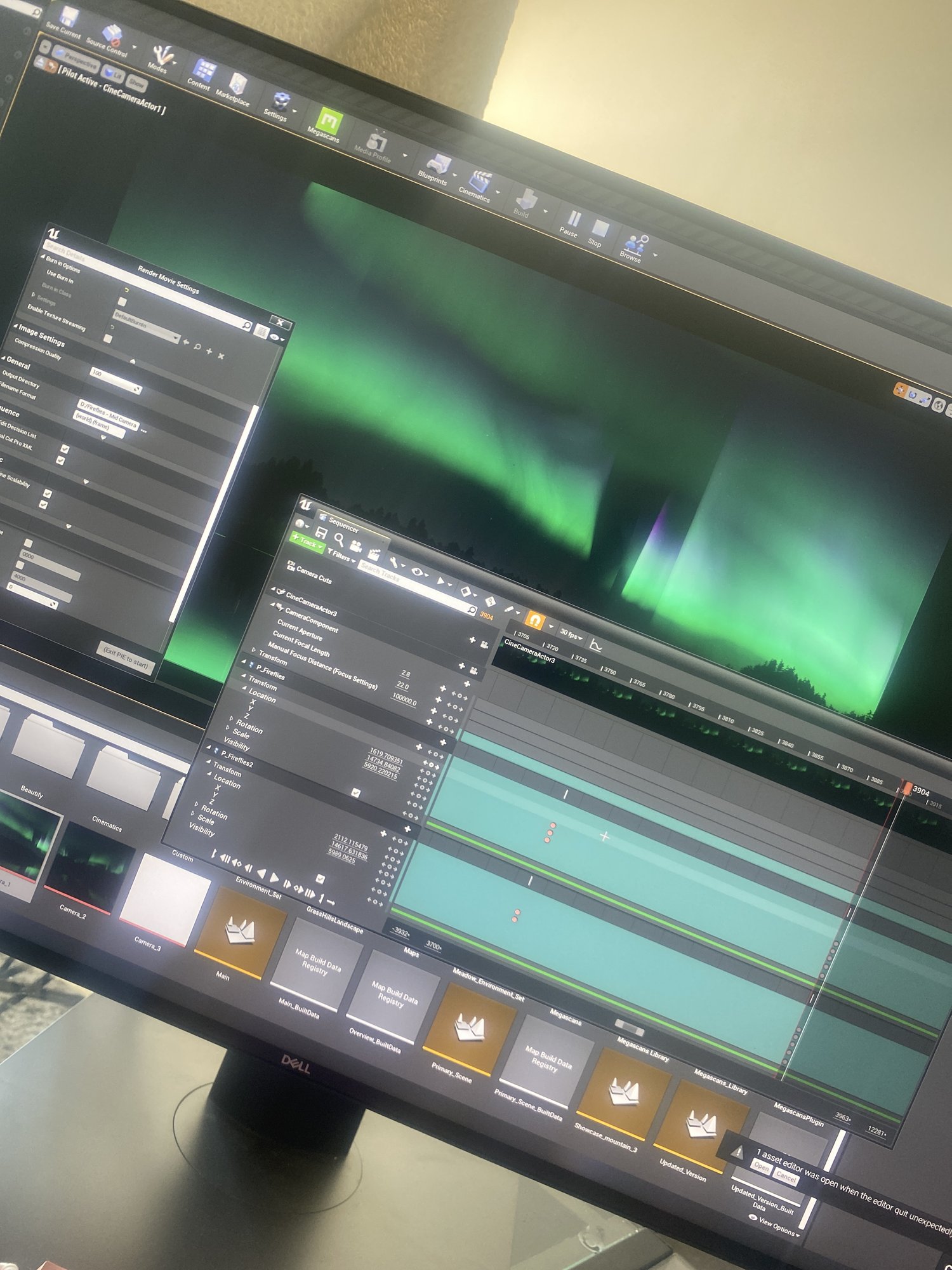952x1270 pixels.
Task: Click the Sequencer create camera icon
Action: coord(355,546)
